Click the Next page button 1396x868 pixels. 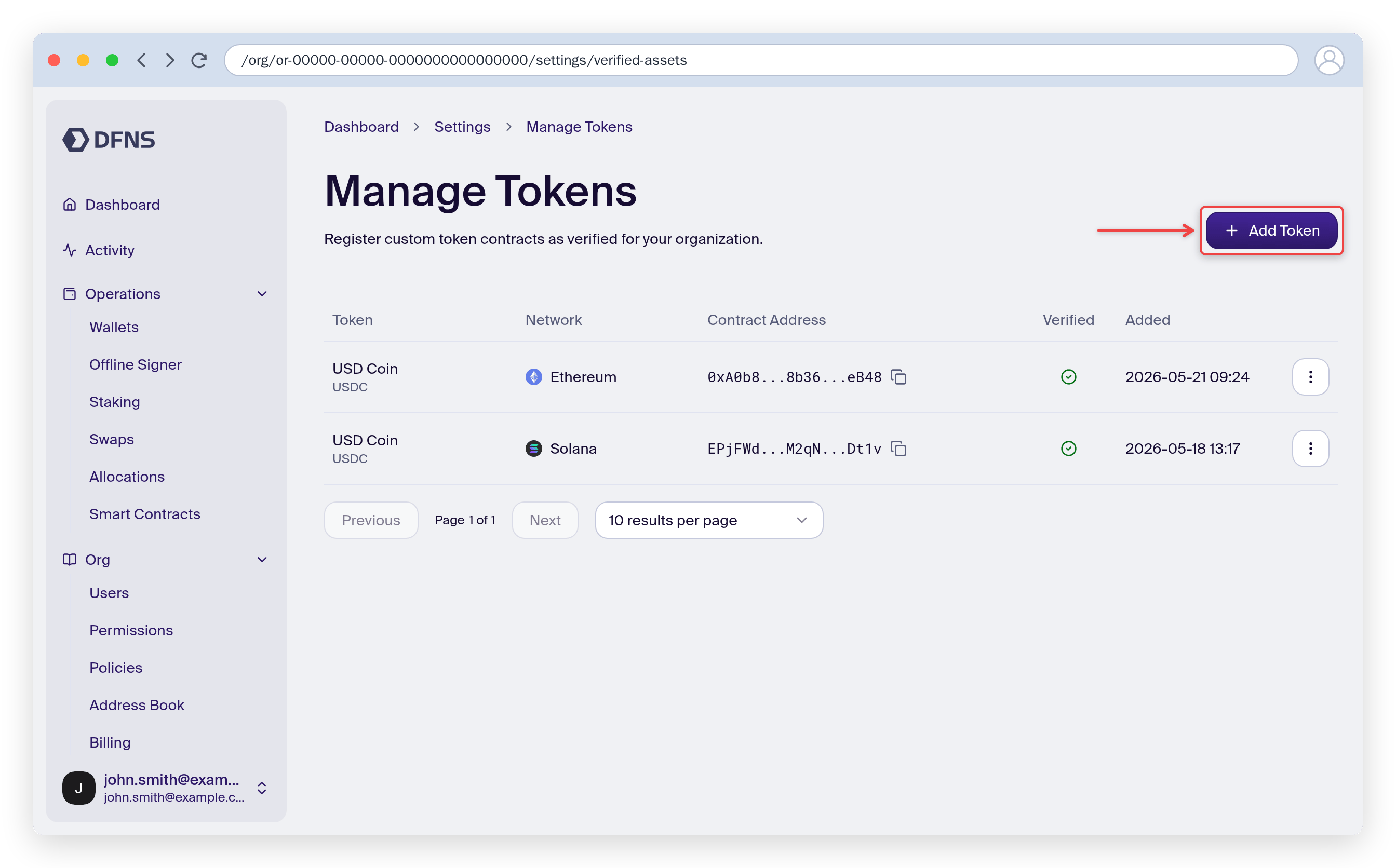click(x=544, y=520)
